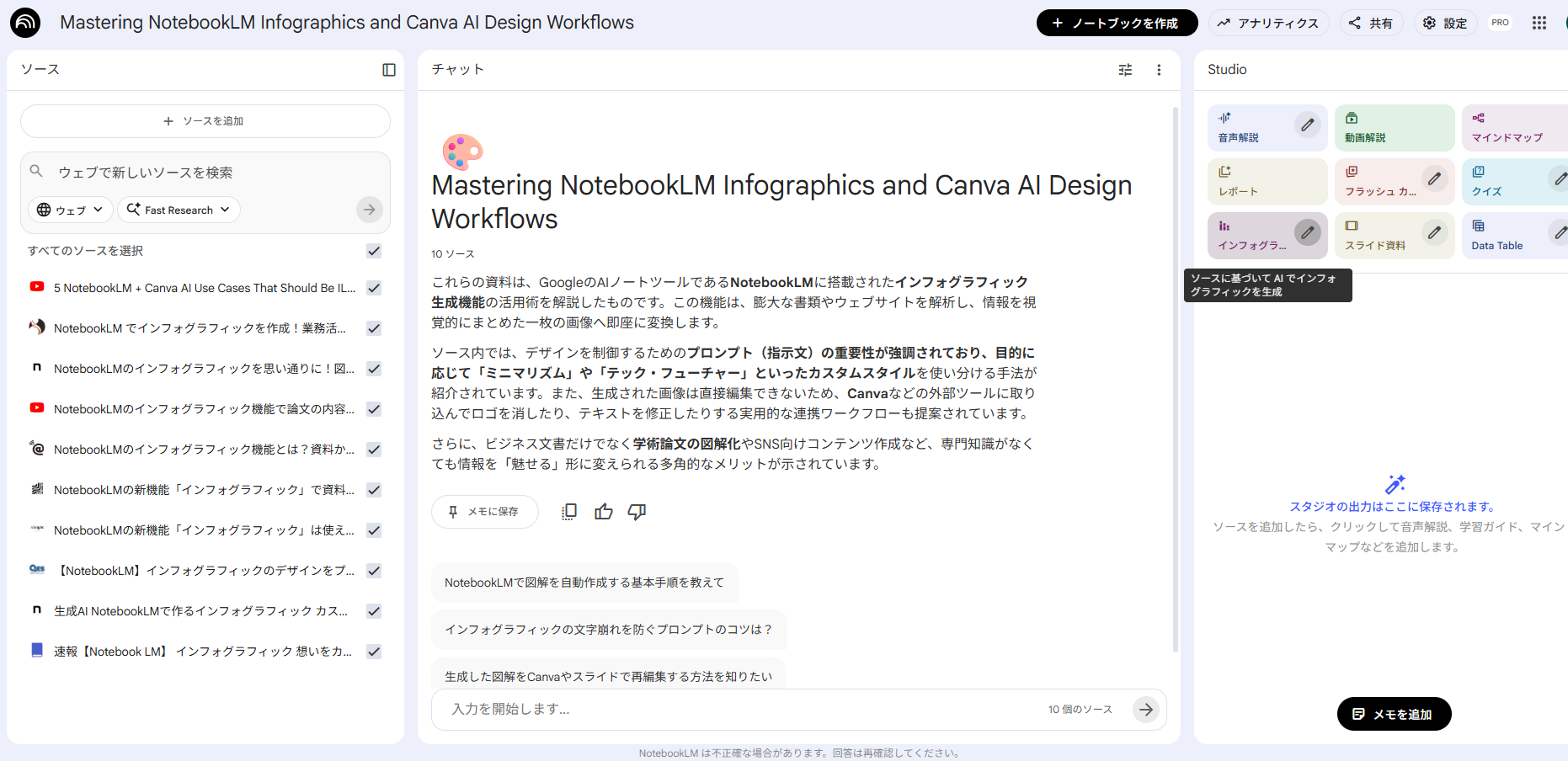This screenshot has width=1568, height=761.
Task: Open chat configuration settings
Action: click(1125, 69)
